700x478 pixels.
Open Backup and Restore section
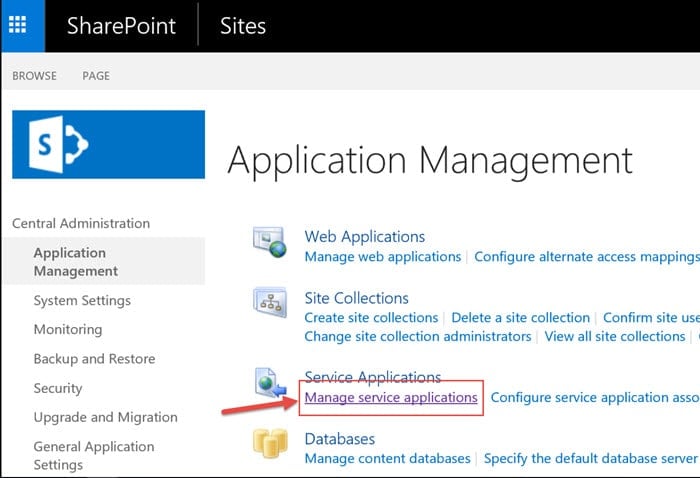(94, 359)
